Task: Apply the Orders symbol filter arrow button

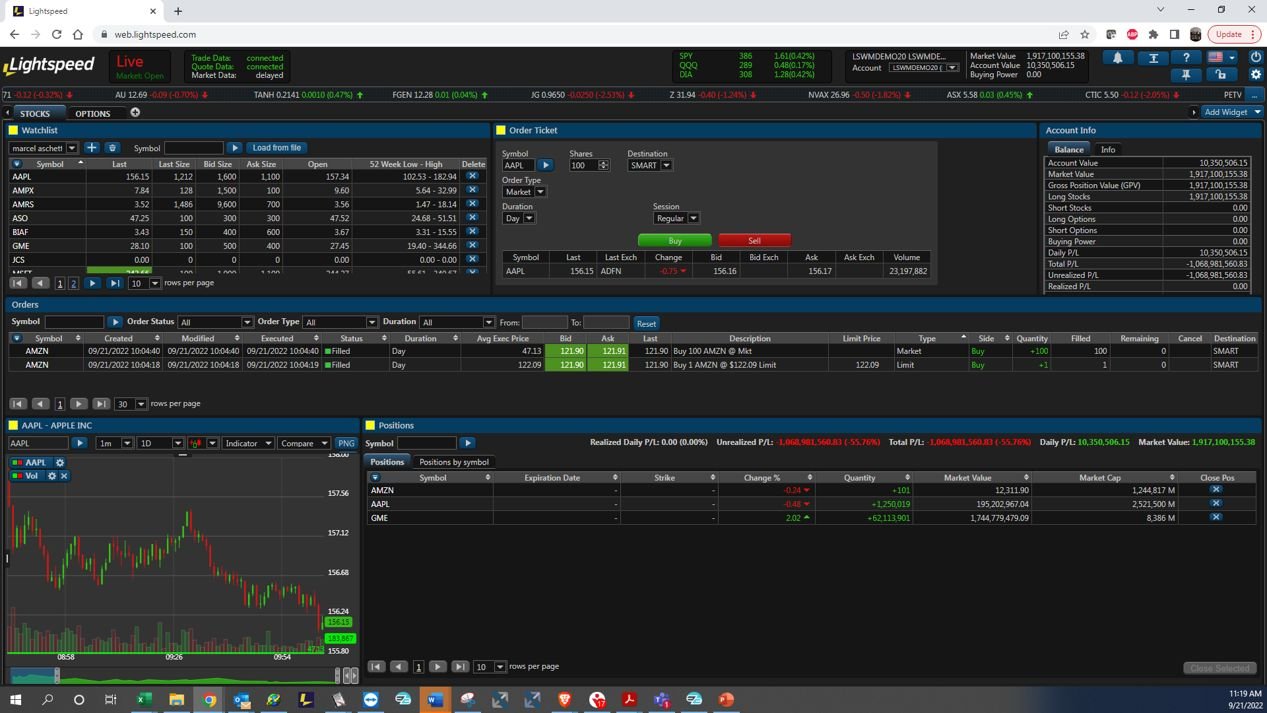Action: click(x=115, y=322)
